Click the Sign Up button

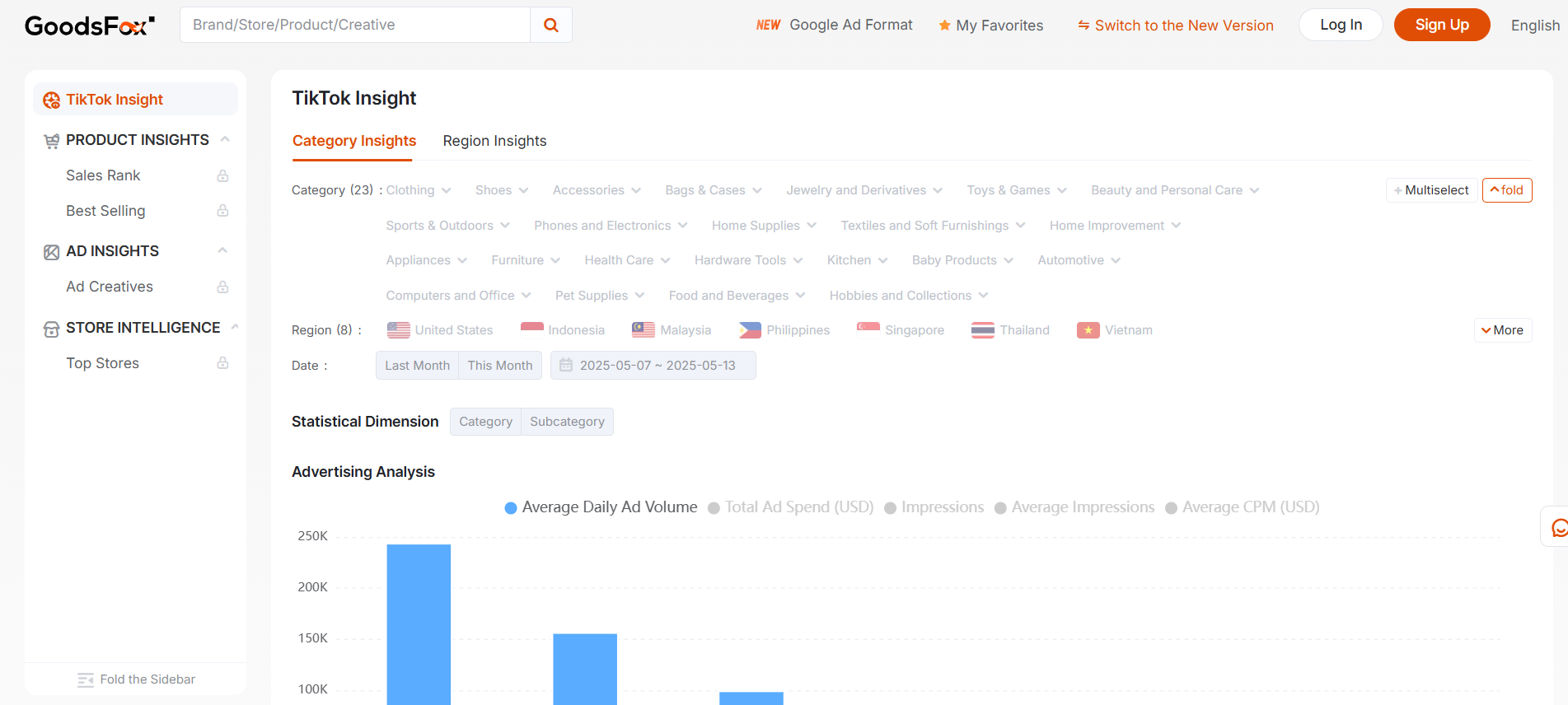(x=1442, y=25)
